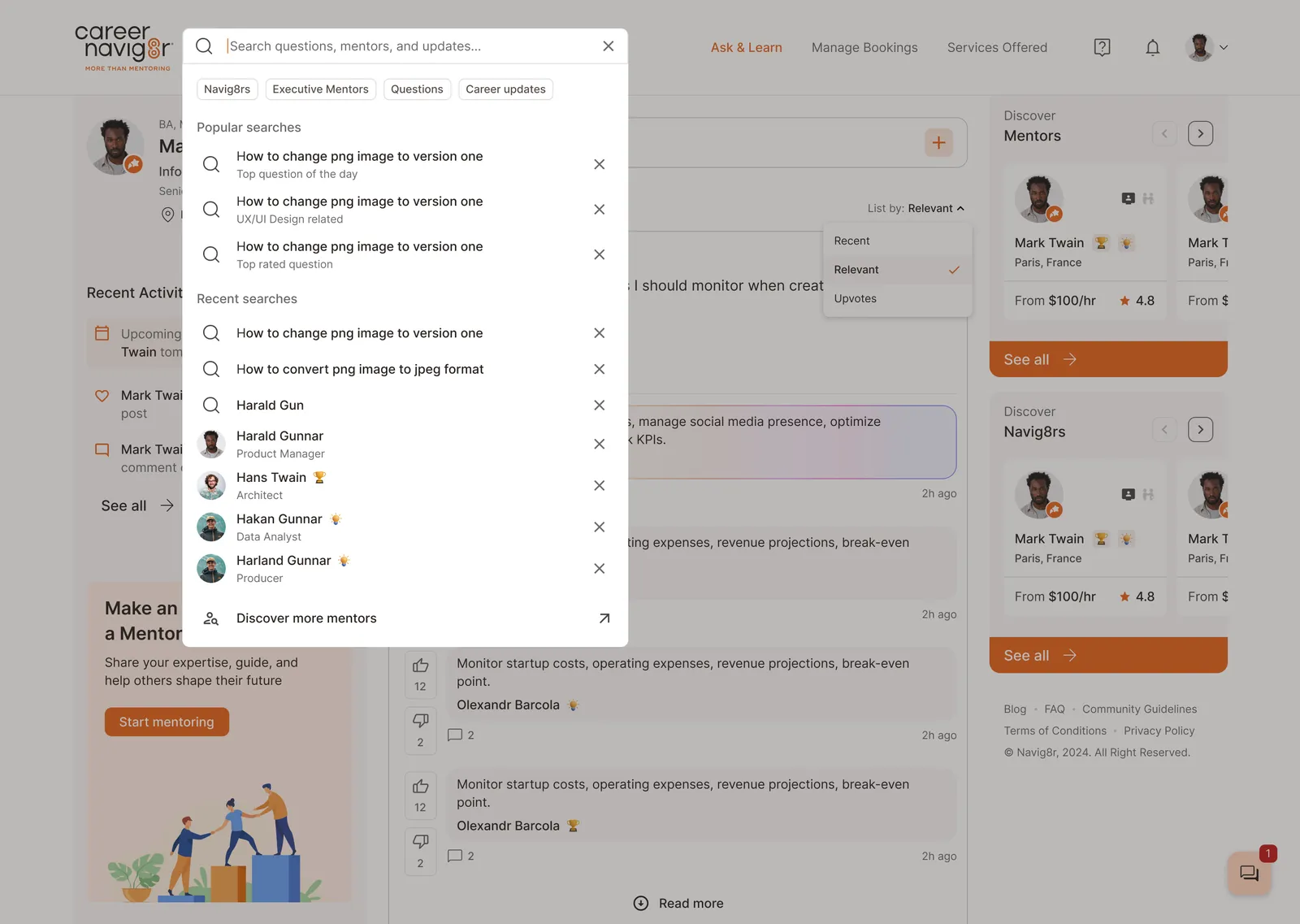Open the notifications bell
Screen dimensions: 1300x924
(x=1152, y=47)
